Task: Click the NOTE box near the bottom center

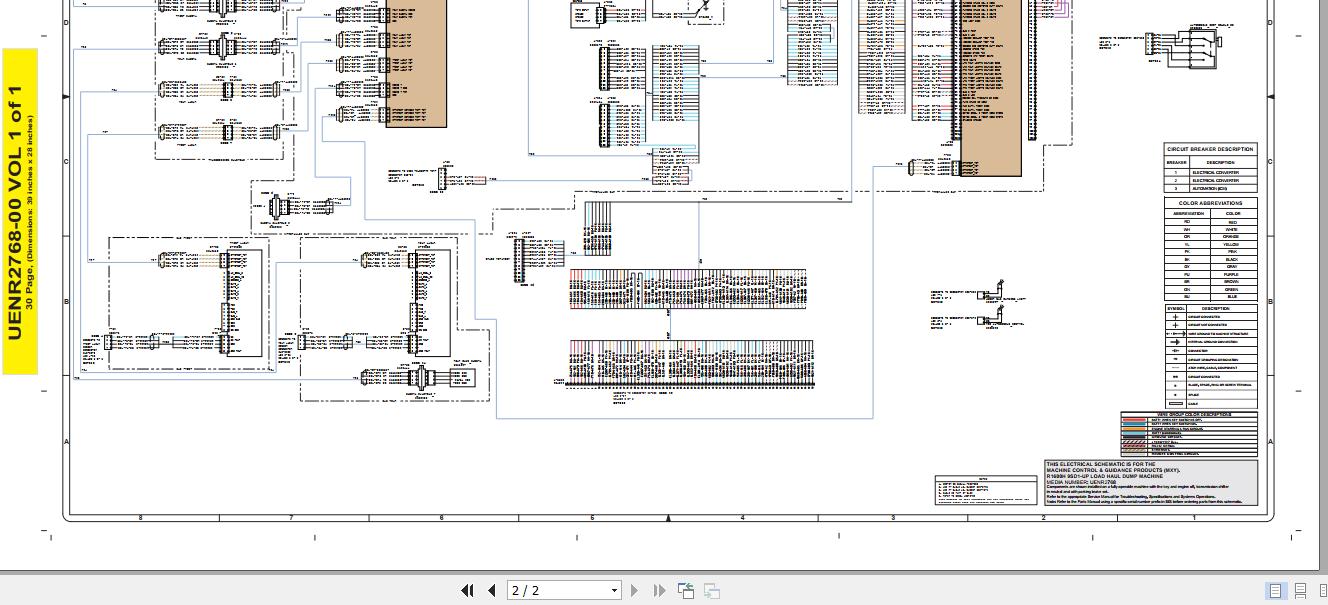Action: (x=985, y=490)
